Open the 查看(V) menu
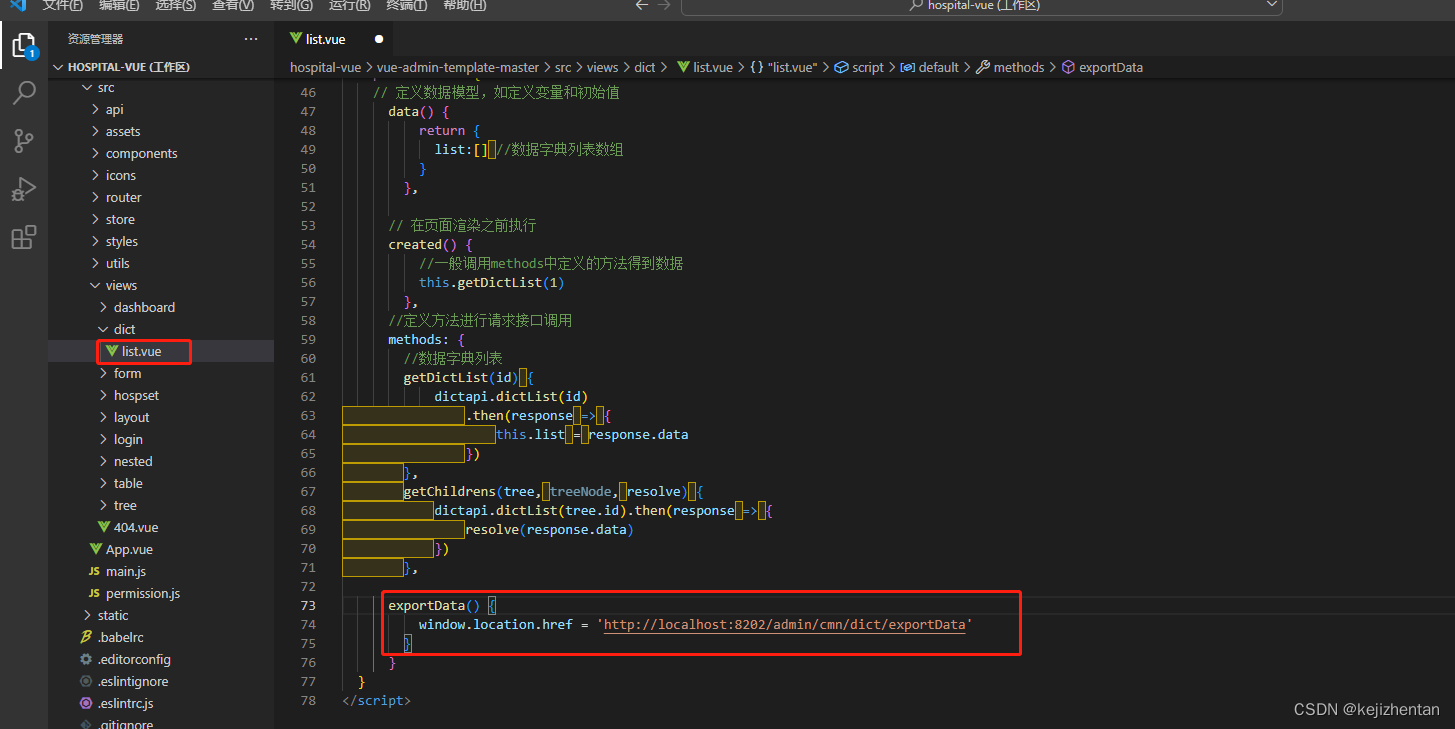1455x729 pixels. (x=233, y=5)
